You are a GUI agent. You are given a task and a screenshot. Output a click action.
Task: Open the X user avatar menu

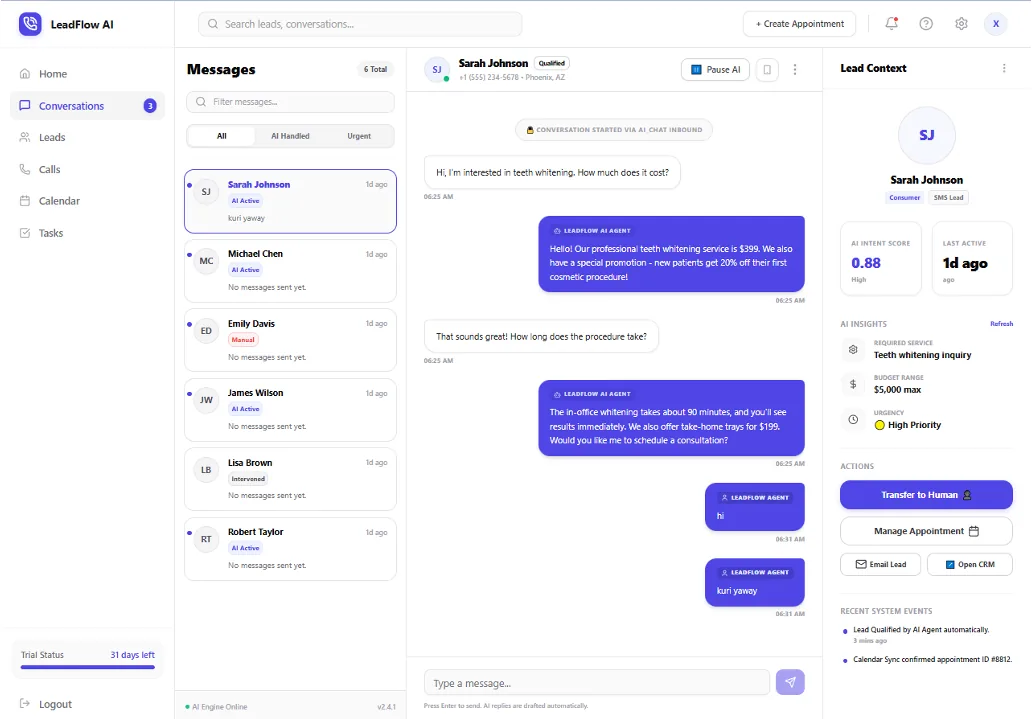996,24
